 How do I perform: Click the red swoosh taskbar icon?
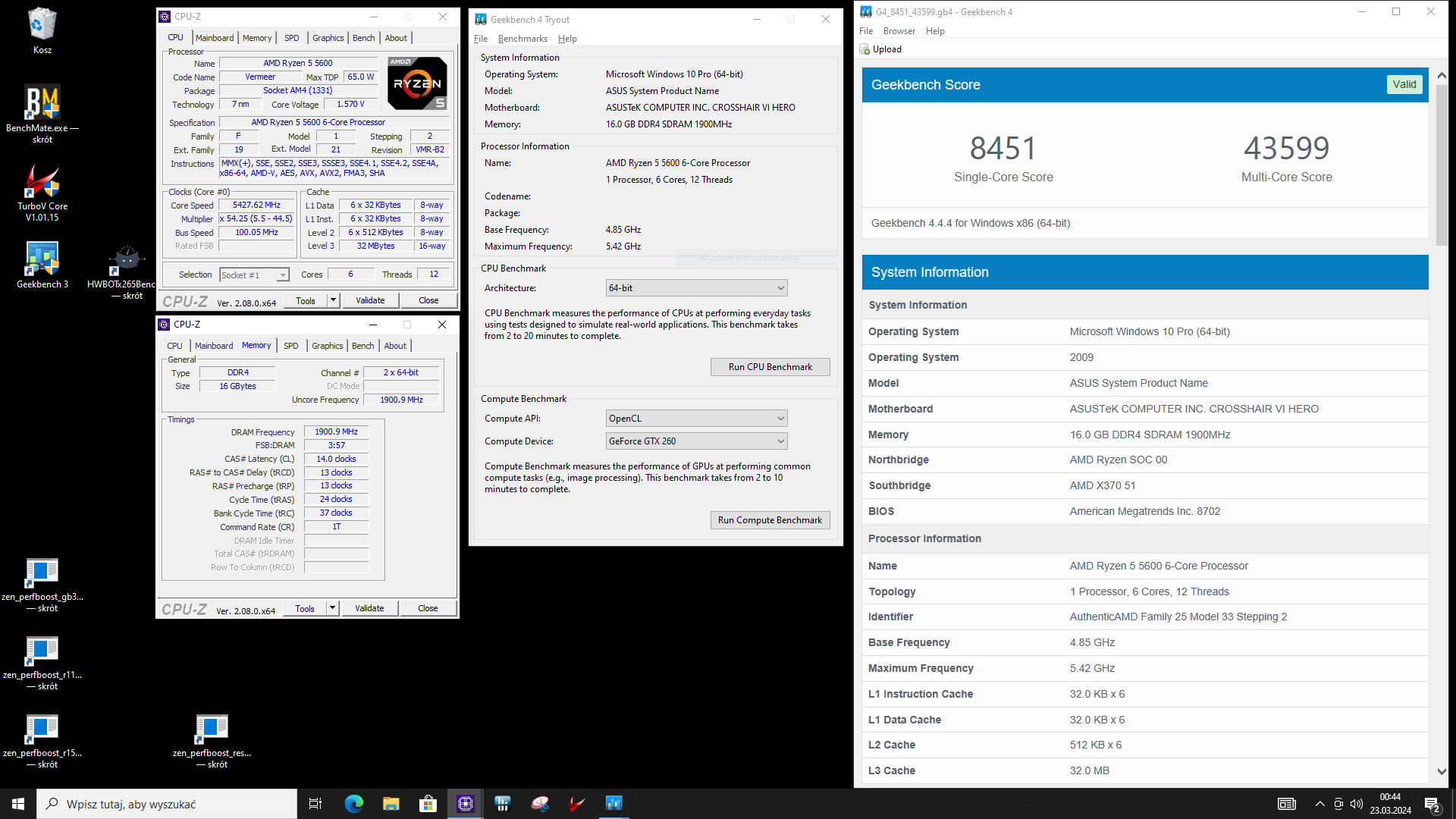pos(577,804)
